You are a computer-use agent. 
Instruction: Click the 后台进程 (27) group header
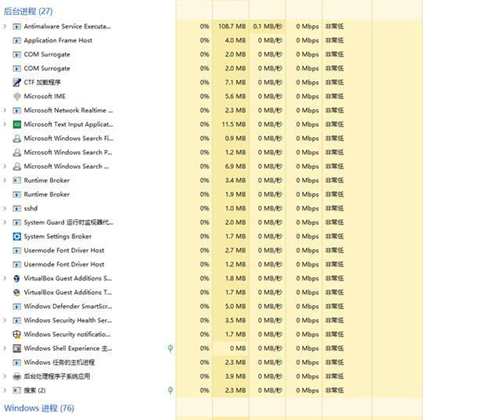click(28, 11)
